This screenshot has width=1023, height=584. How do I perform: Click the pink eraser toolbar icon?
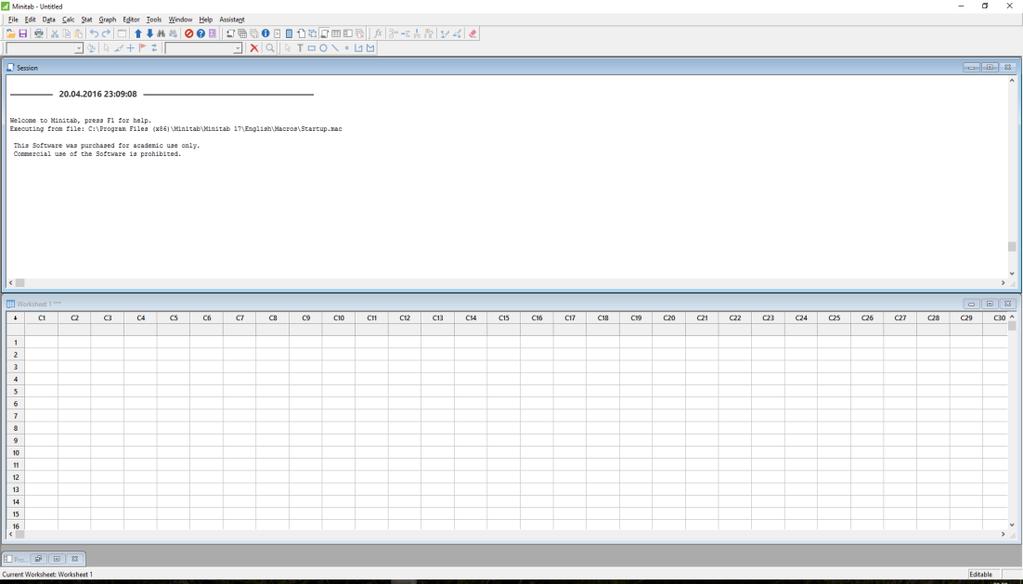[473, 33]
